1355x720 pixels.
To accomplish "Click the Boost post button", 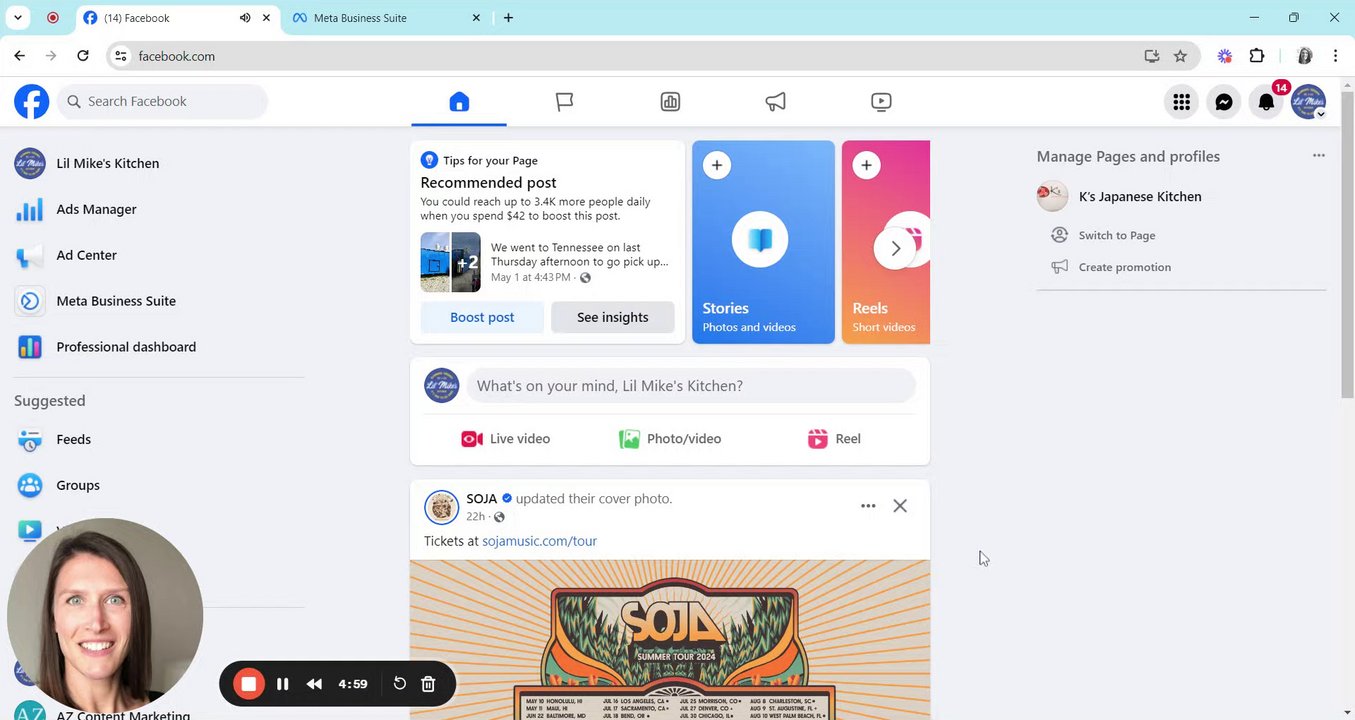I will [x=482, y=317].
